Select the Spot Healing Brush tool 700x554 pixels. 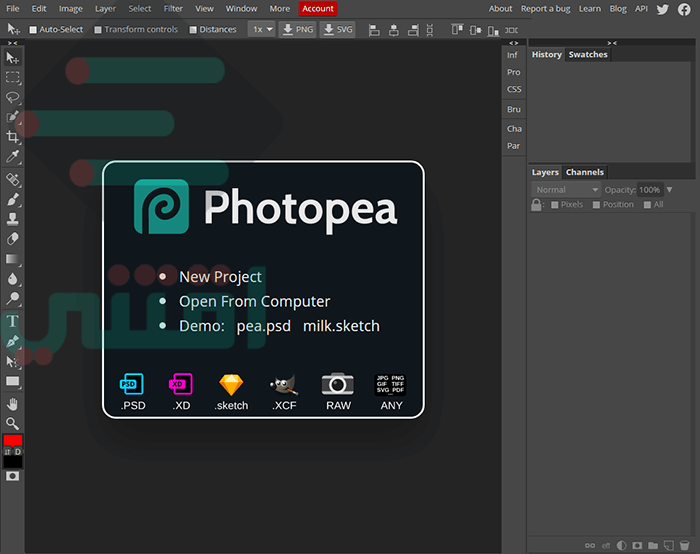click(x=12, y=179)
